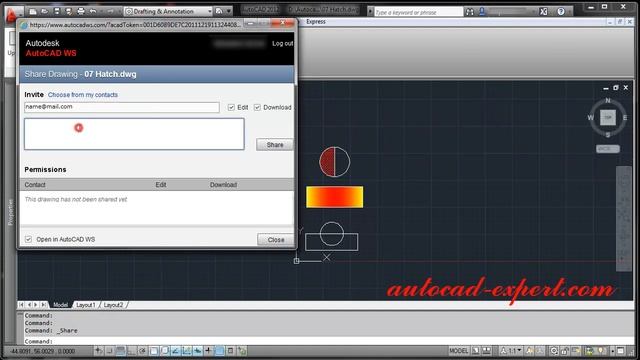Click the Save As icon in Quick Access toolbar

click(69, 11)
